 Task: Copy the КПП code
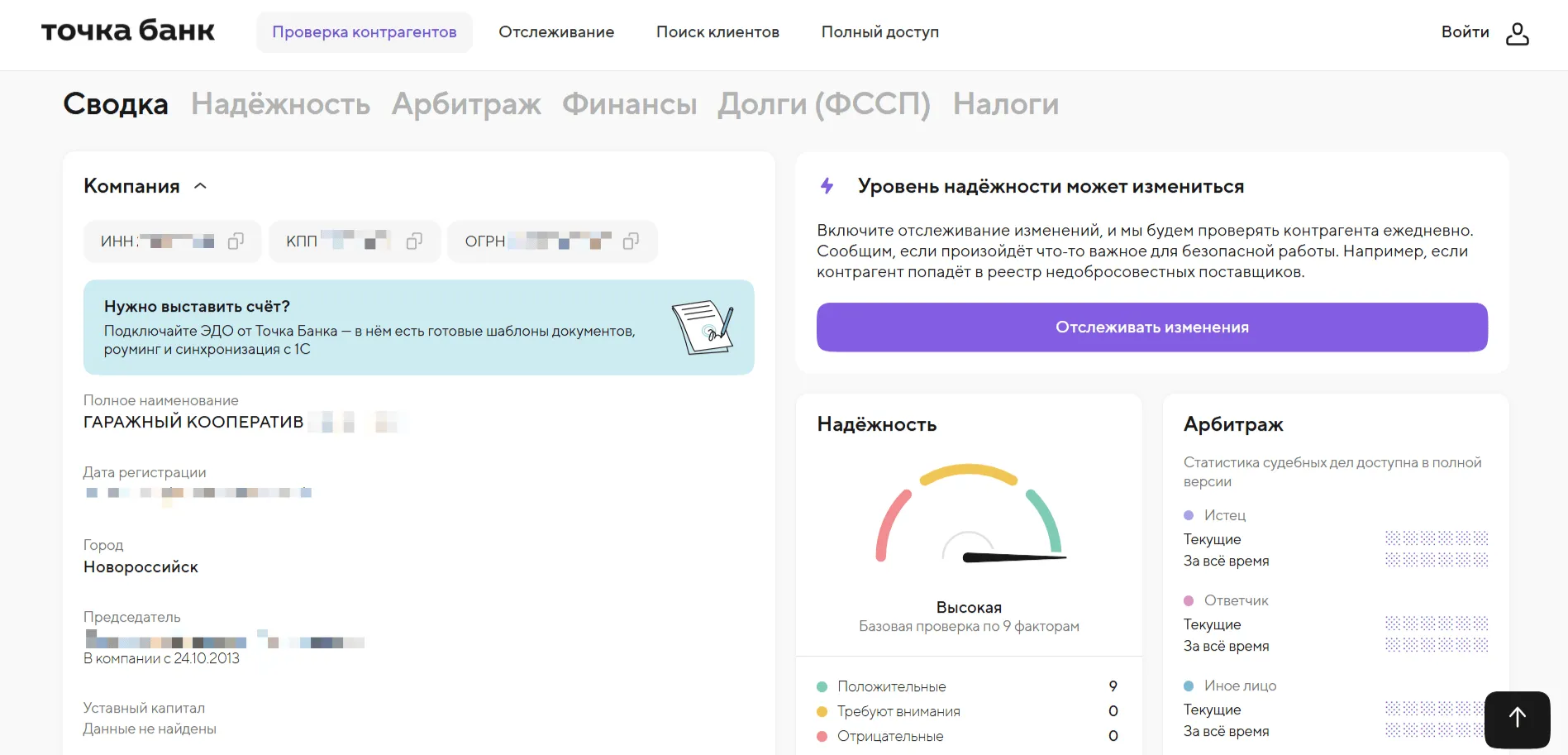(414, 241)
